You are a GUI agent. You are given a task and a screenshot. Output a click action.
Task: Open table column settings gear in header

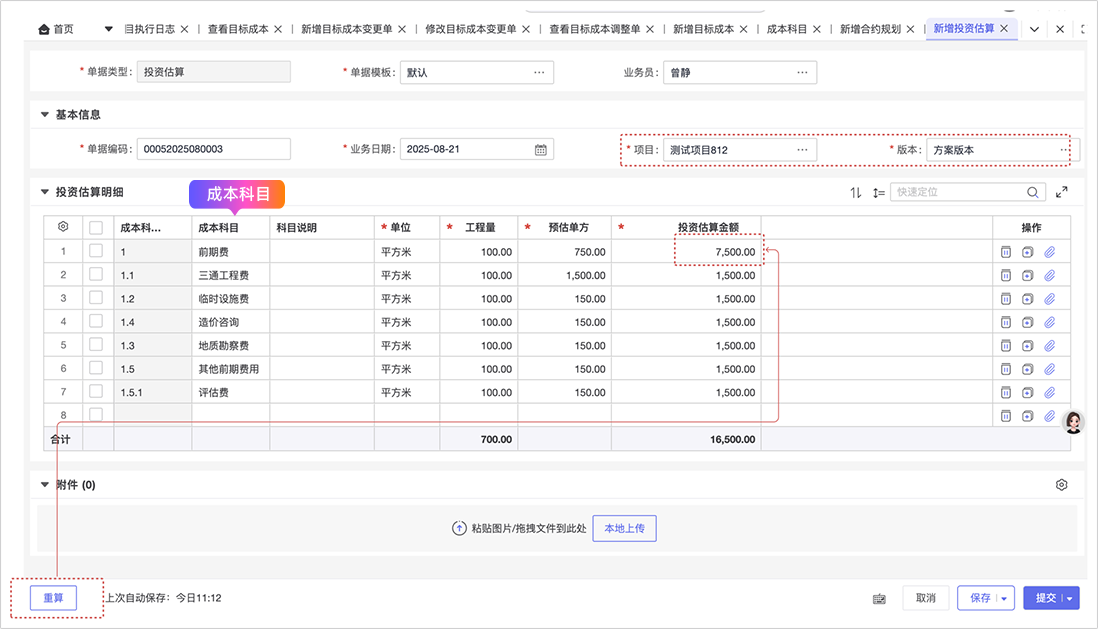tap(63, 227)
